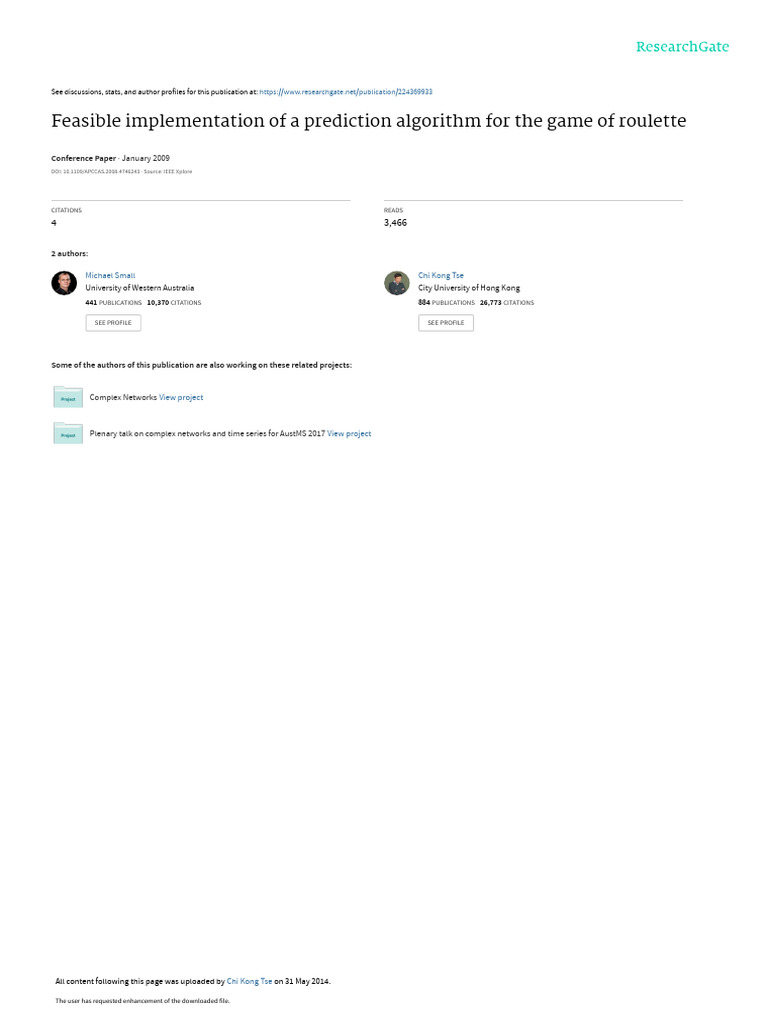Click the DOI text under Conference Paper
Image resolution: width=768 pixels, height=1024 pixels.
[x=96, y=171]
